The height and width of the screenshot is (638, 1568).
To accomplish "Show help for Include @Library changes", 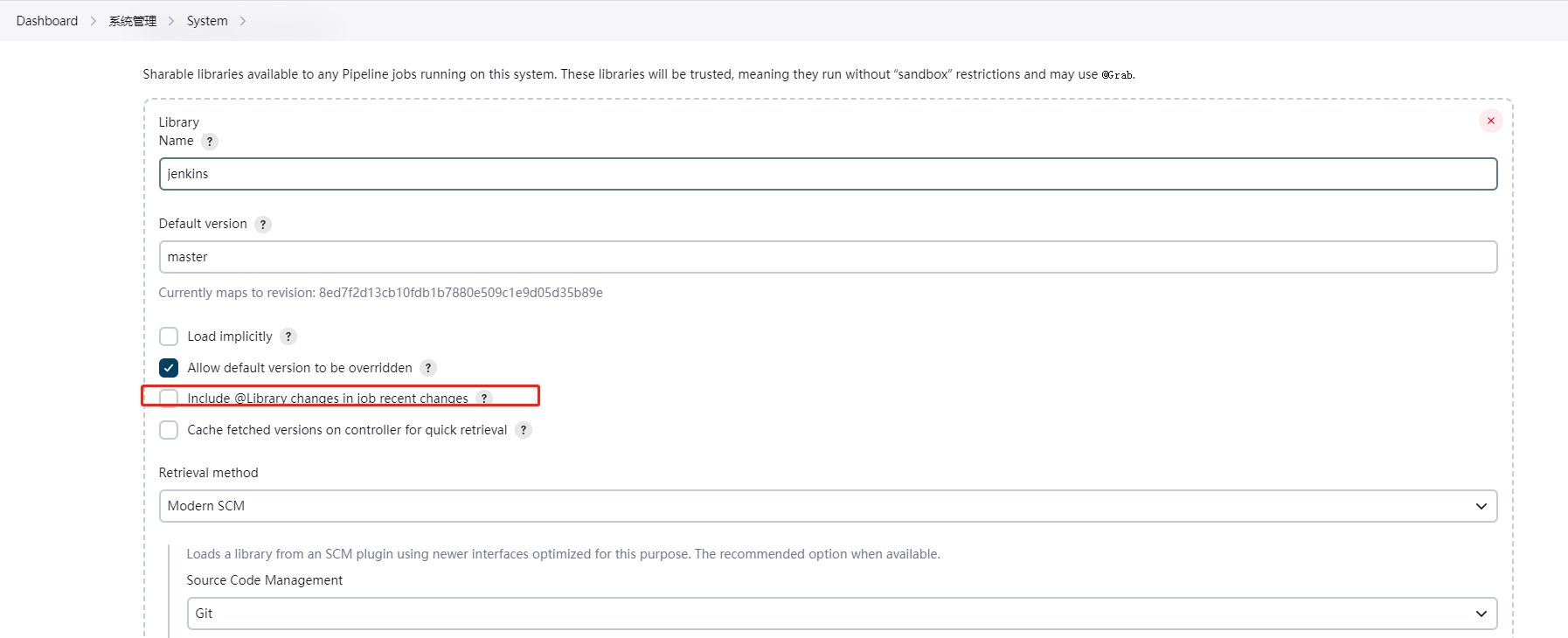I will pos(484,399).
